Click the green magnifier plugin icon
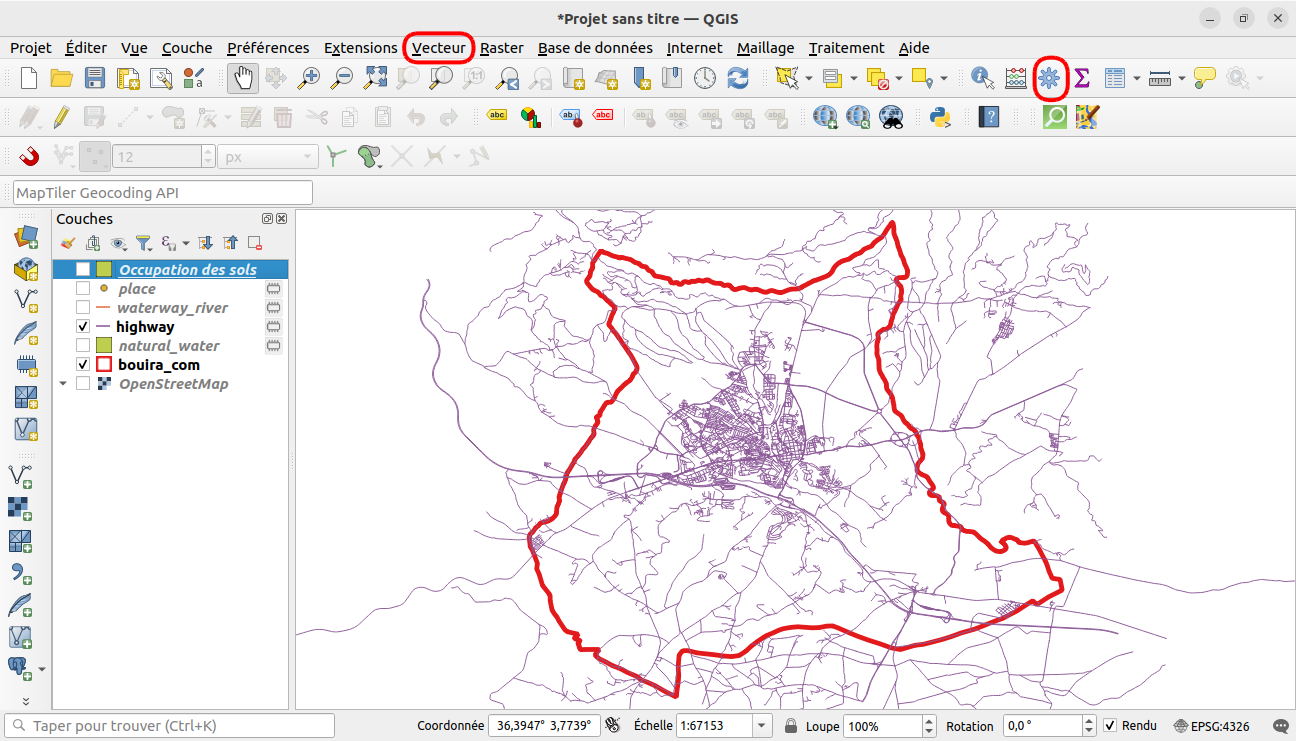The width and height of the screenshot is (1296, 741). (1055, 117)
